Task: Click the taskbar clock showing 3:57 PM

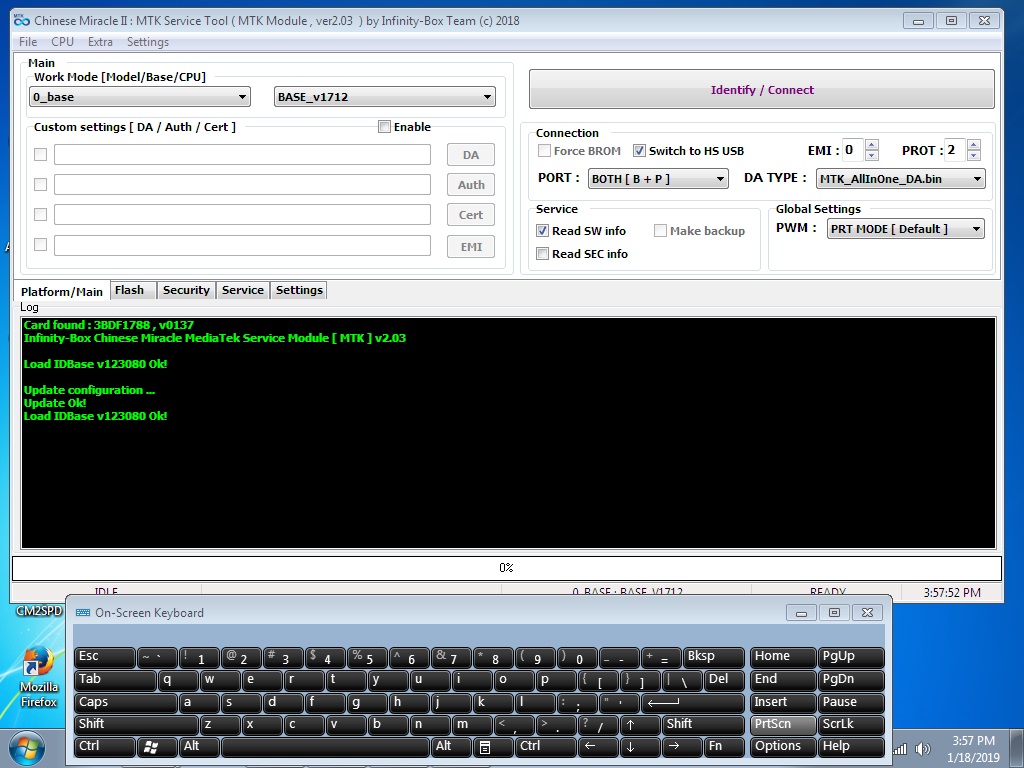Action: [x=973, y=749]
